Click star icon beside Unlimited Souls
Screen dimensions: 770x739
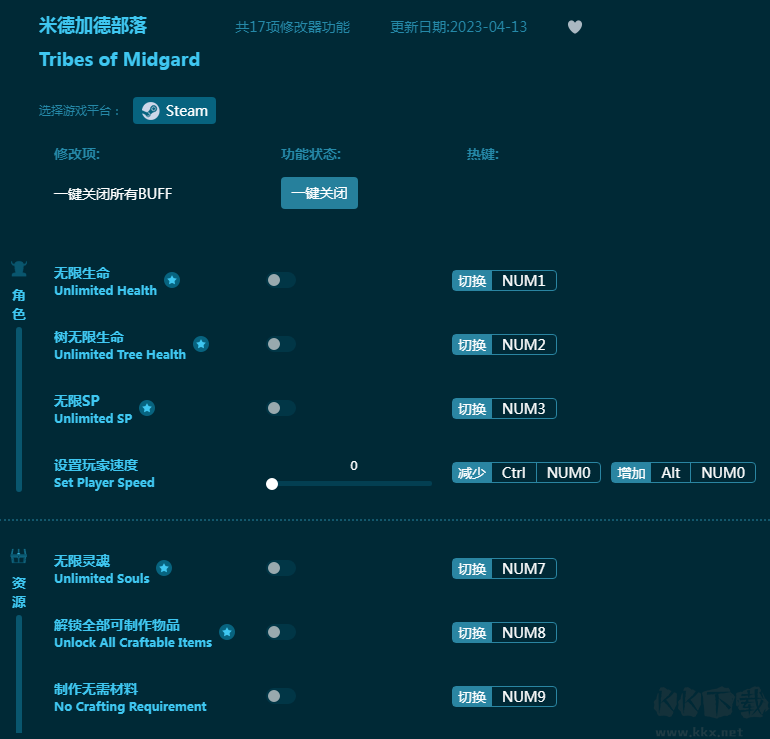point(164,568)
